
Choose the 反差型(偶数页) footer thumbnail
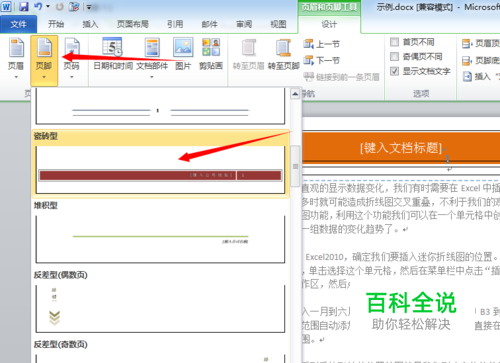coord(160,308)
